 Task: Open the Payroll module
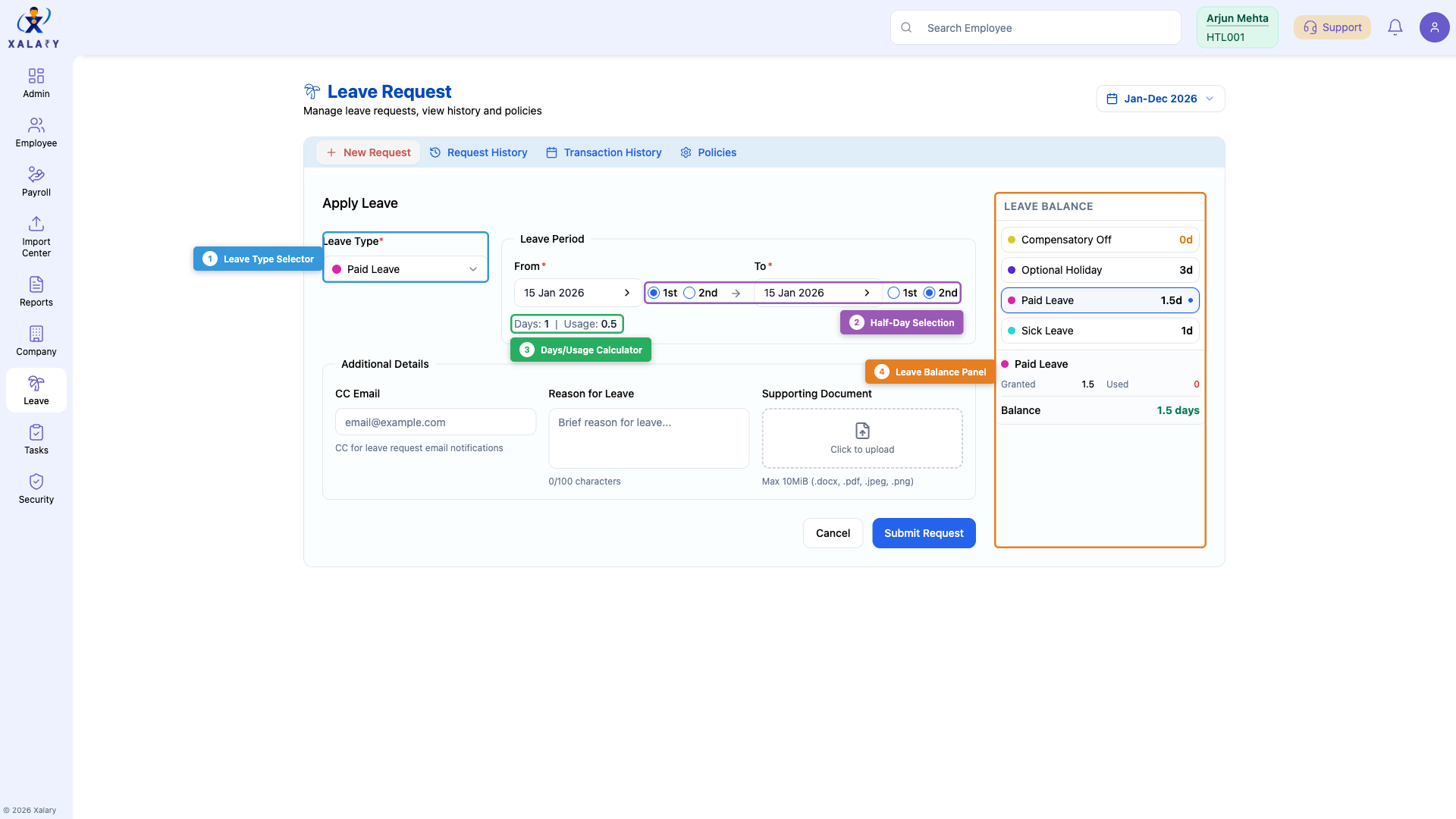[36, 180]
